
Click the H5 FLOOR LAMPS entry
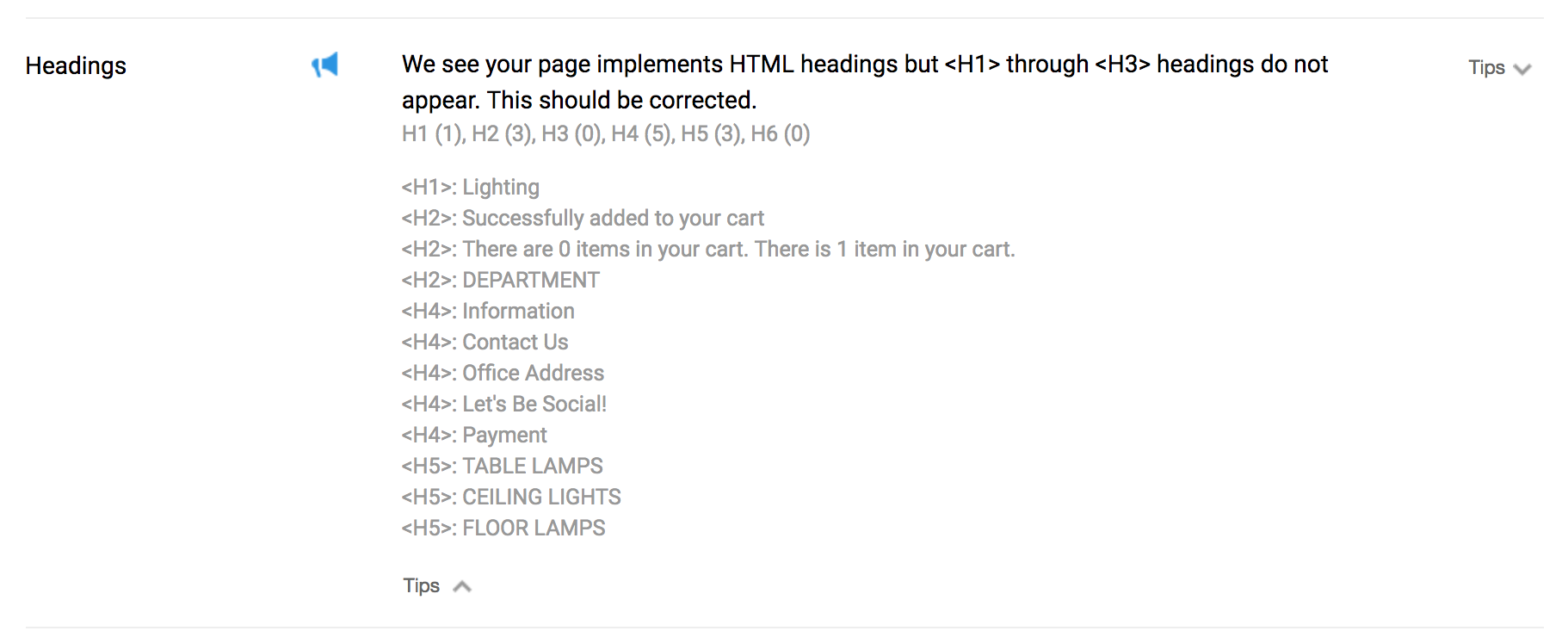coord(503,528)
